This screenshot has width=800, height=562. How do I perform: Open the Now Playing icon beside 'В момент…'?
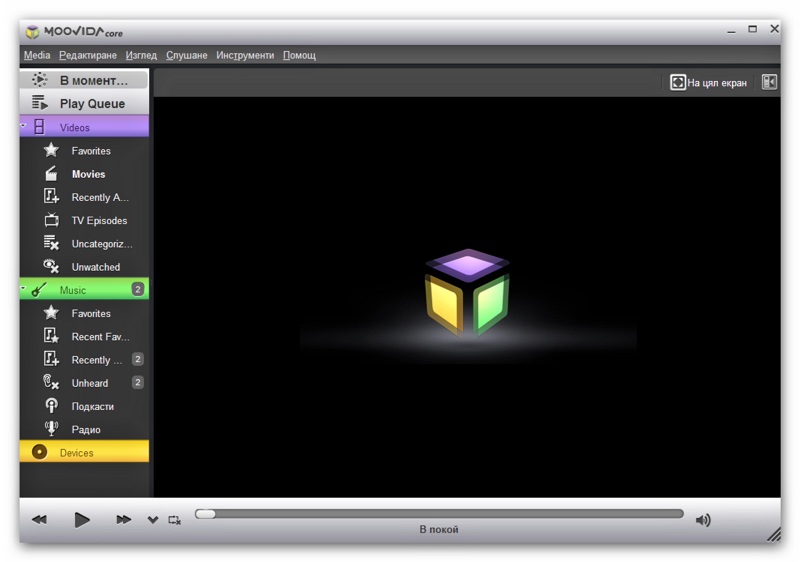click(39, 80)
